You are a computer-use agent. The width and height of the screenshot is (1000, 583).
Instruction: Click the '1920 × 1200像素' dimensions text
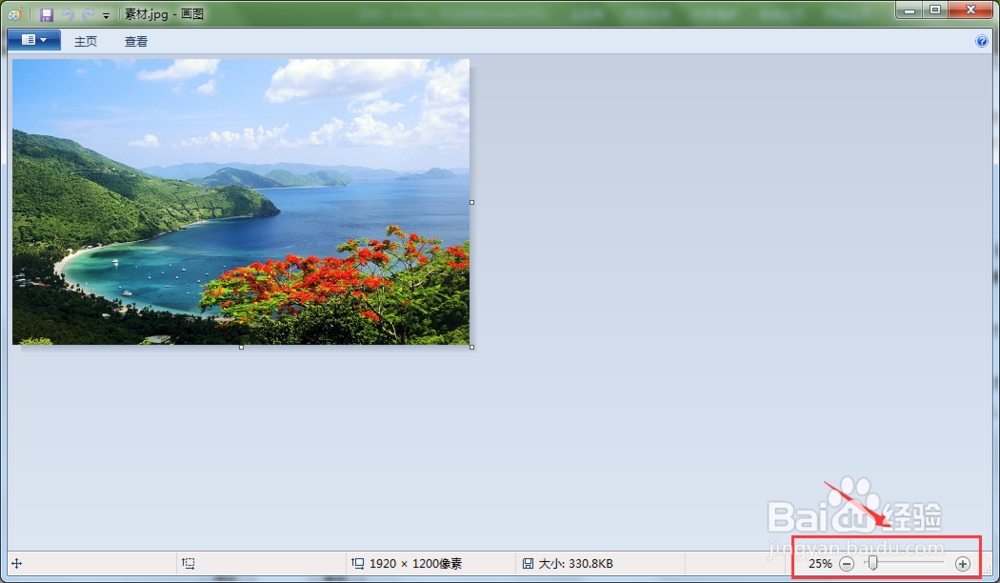(x=416, y=564)
